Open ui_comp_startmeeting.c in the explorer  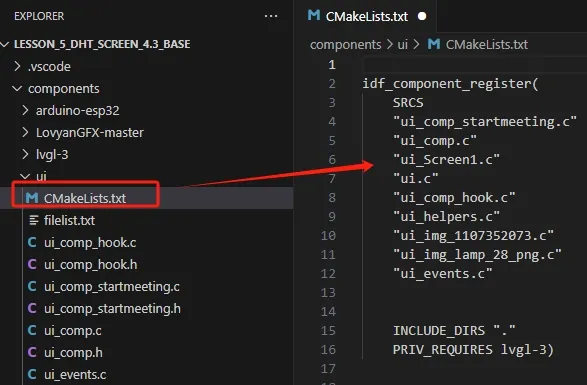tap(112, 287)
